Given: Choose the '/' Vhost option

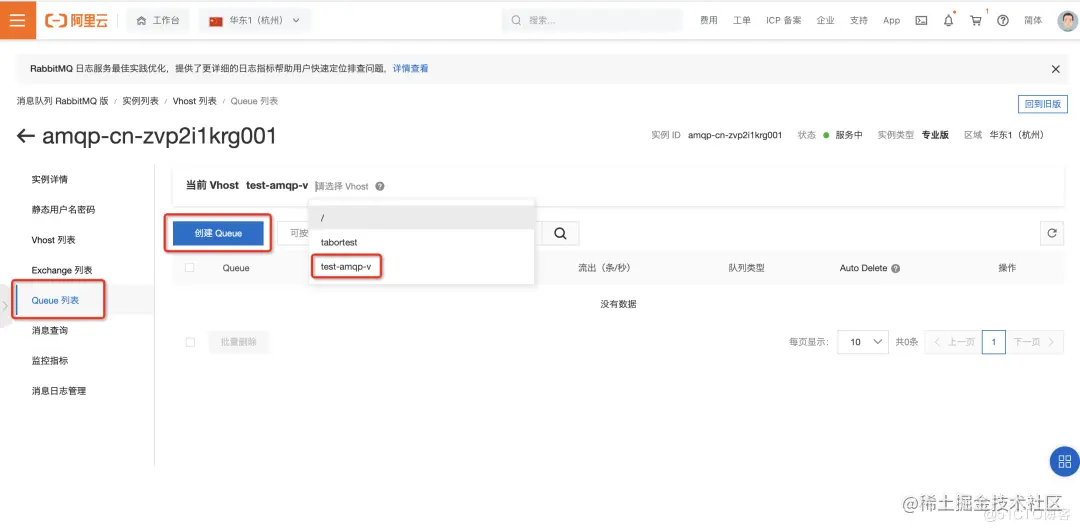Looking at the screenshot, I should point(422,218).
